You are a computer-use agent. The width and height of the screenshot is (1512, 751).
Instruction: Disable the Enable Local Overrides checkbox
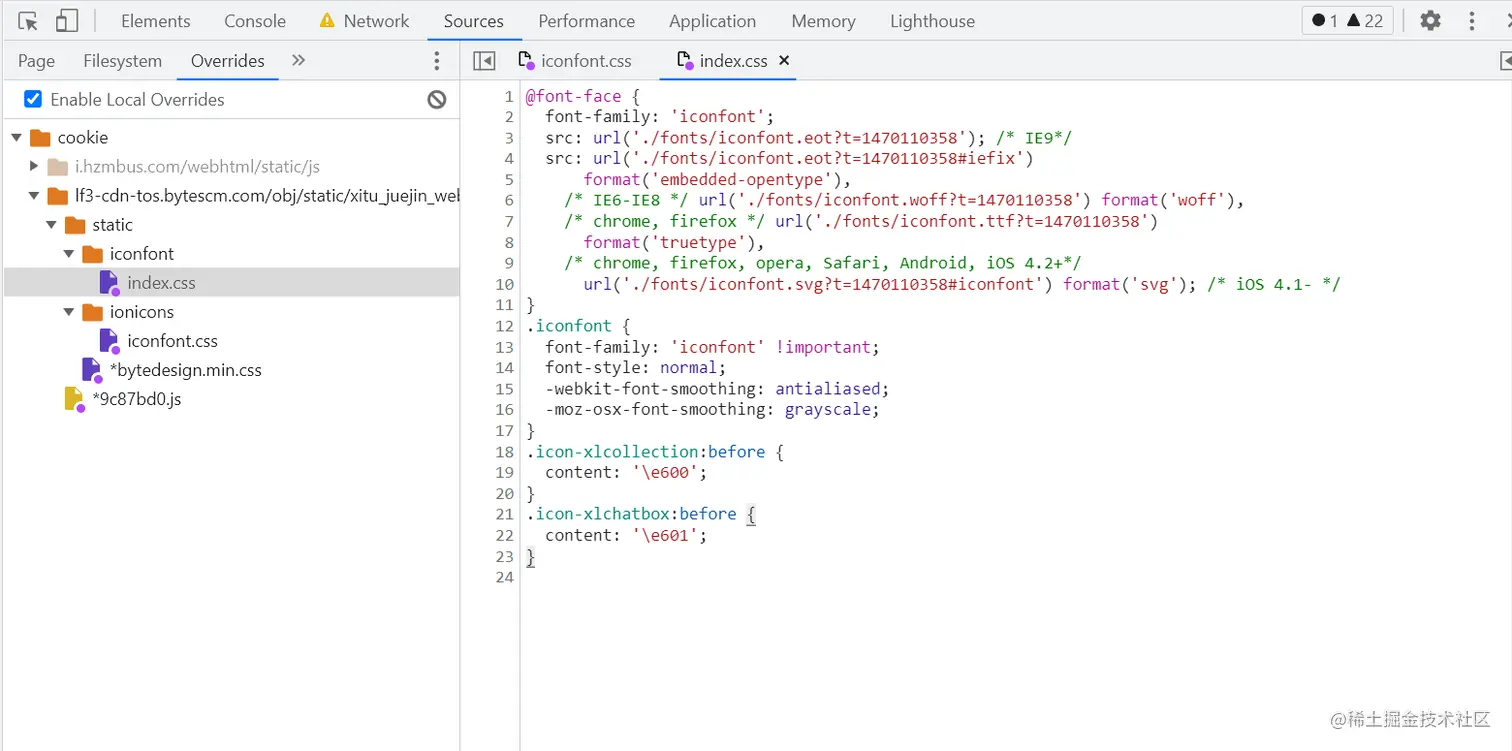(x=33, y=99)
